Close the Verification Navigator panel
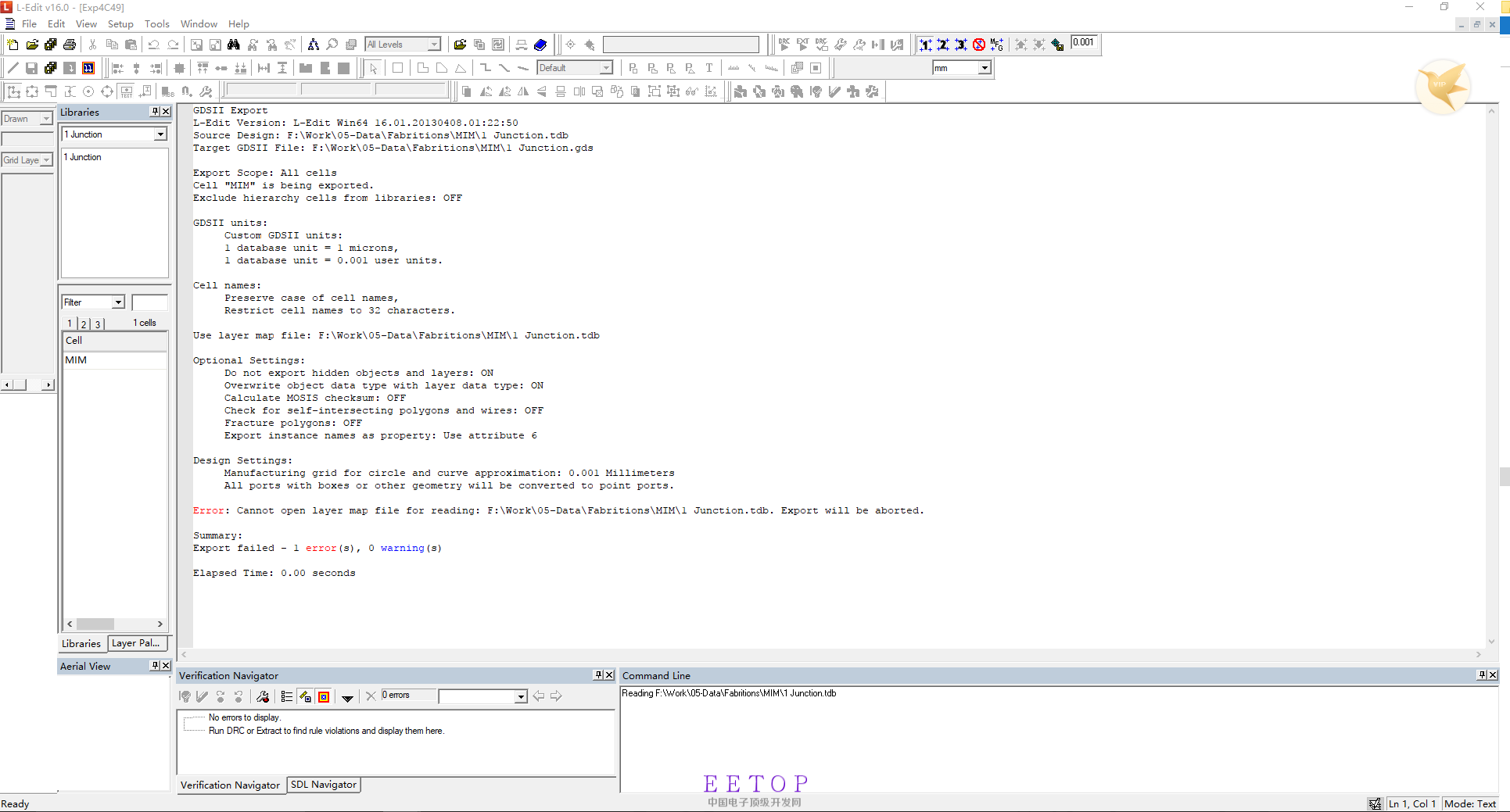Viewport: 1510px width, 812px height. point(609,675)
